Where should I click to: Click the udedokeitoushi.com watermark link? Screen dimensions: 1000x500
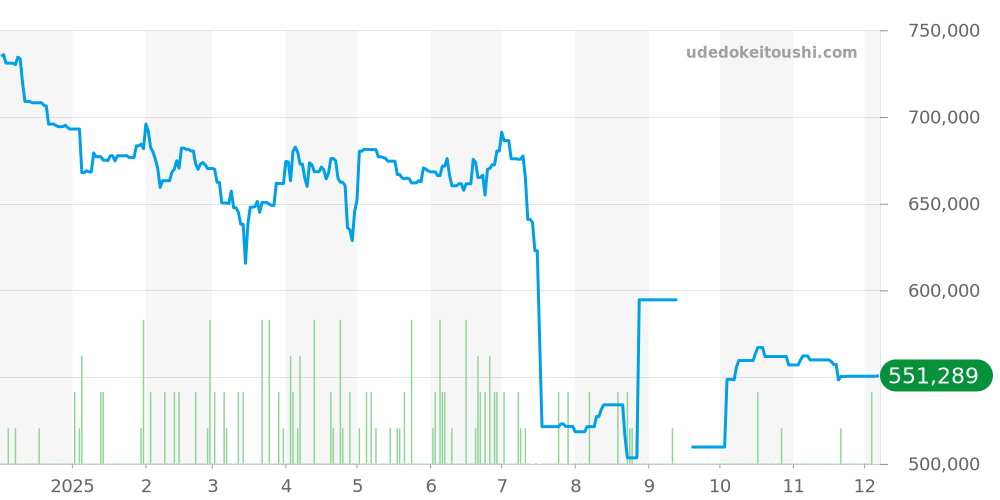pos(771,53)
